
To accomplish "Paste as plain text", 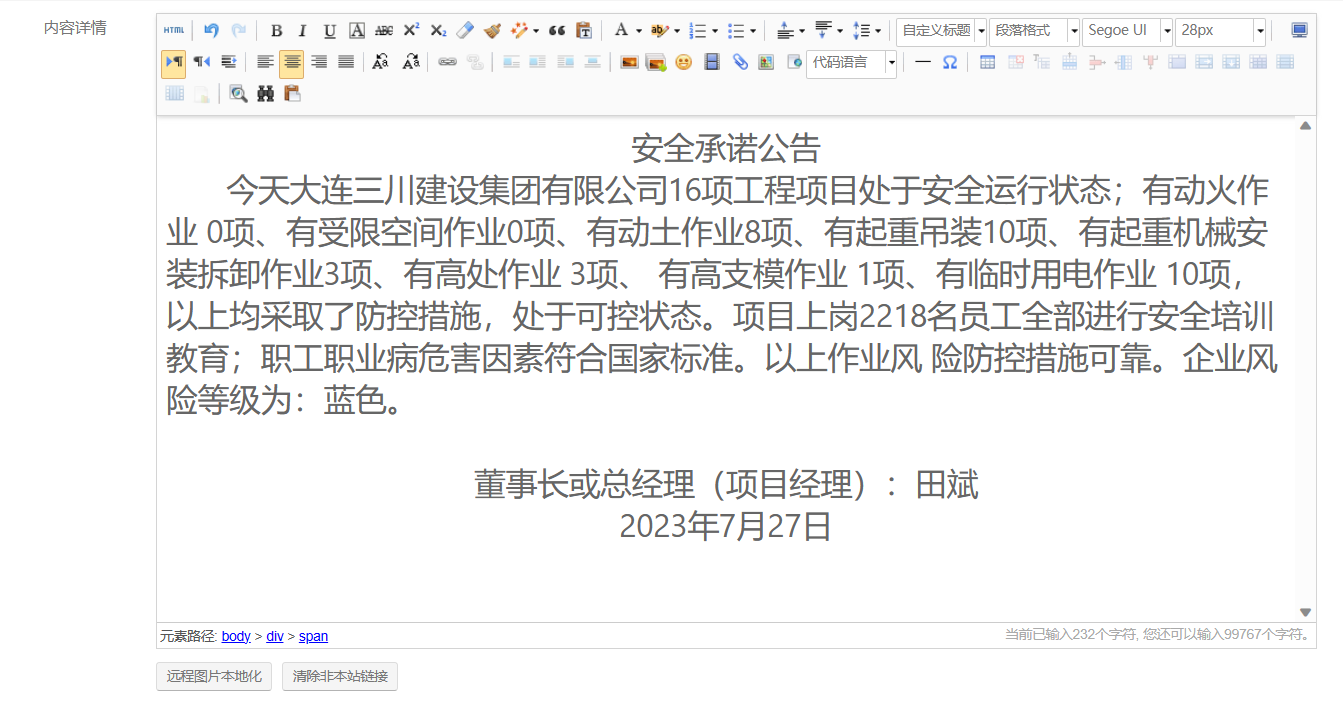I will [x=584, y=31].
